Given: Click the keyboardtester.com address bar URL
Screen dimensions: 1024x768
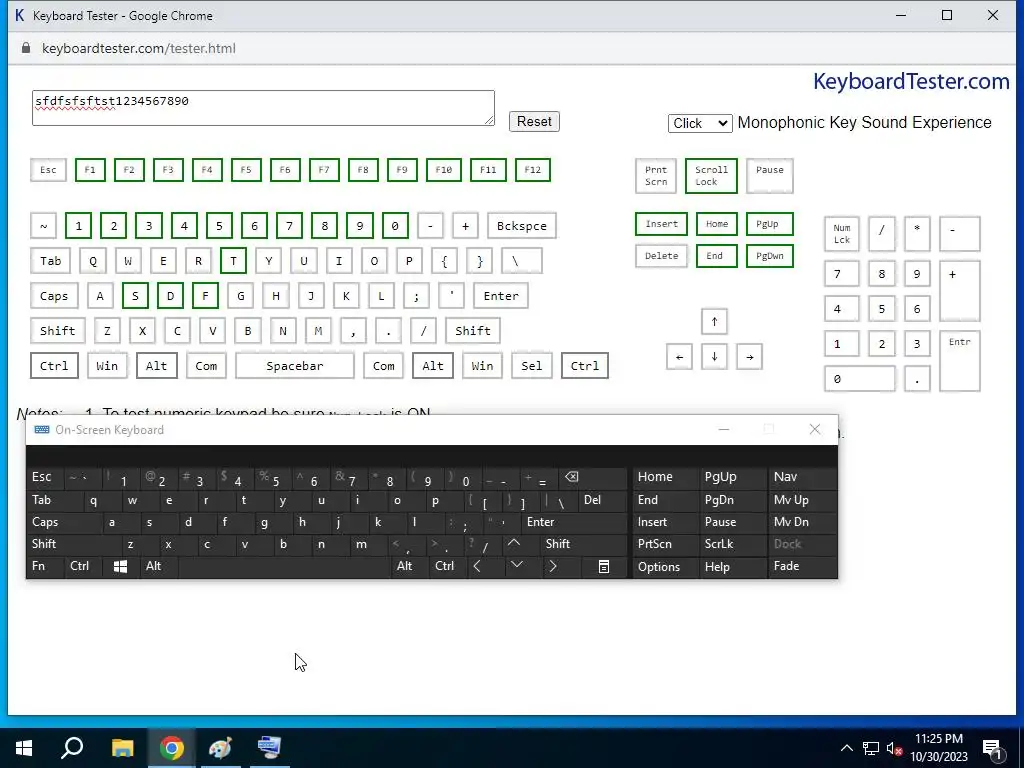Looking at the screenshot, I should (138, 48).
